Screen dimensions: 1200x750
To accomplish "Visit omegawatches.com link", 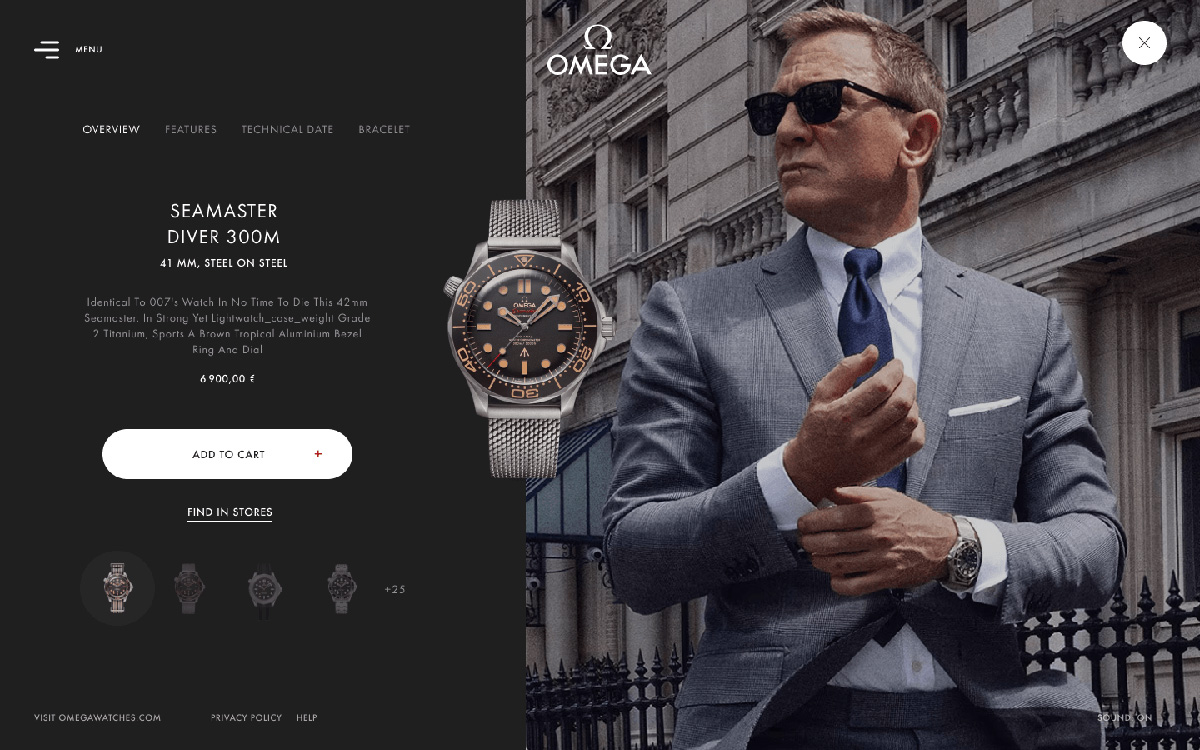I will [x=97, y=718].
